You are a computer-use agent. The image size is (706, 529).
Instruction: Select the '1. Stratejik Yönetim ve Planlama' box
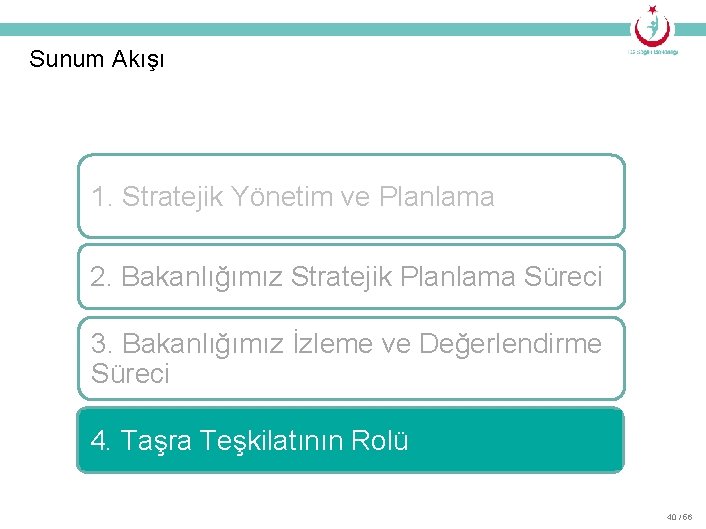pyautogui.click(x=351, y=196)
